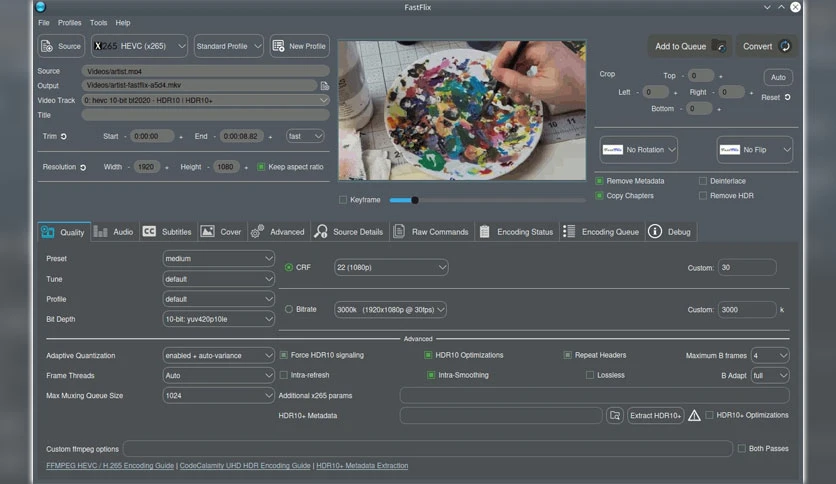This screenshot has width=836, height=484.
Task: Click the minus stepper before Height field
Action: [208, 167]
